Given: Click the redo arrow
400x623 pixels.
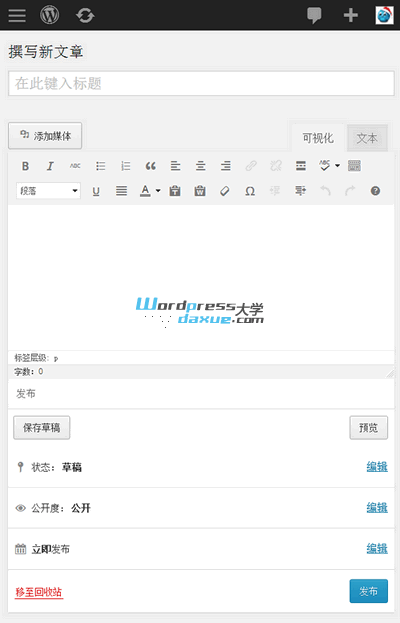Looking at the screenshot, I should point(350,191).
